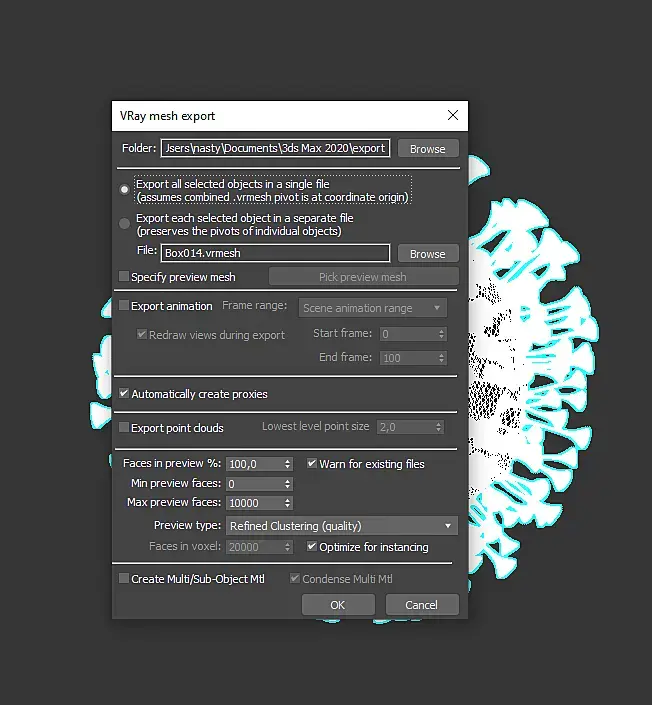652x705 pixels.
Task: Click the Max preview faces value field
Action: (x=254, y=503)
